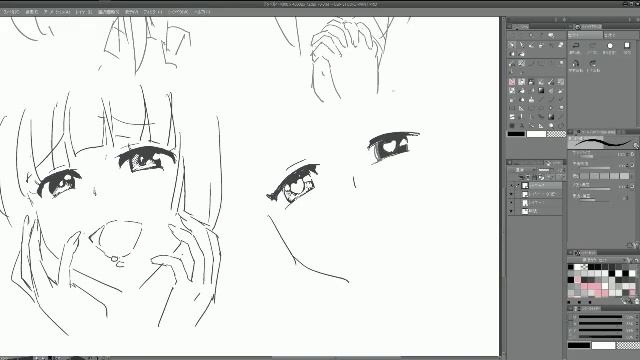Pick the black swatch at bottom of color slider panel
Screen dimensions: 640x360
579,346
